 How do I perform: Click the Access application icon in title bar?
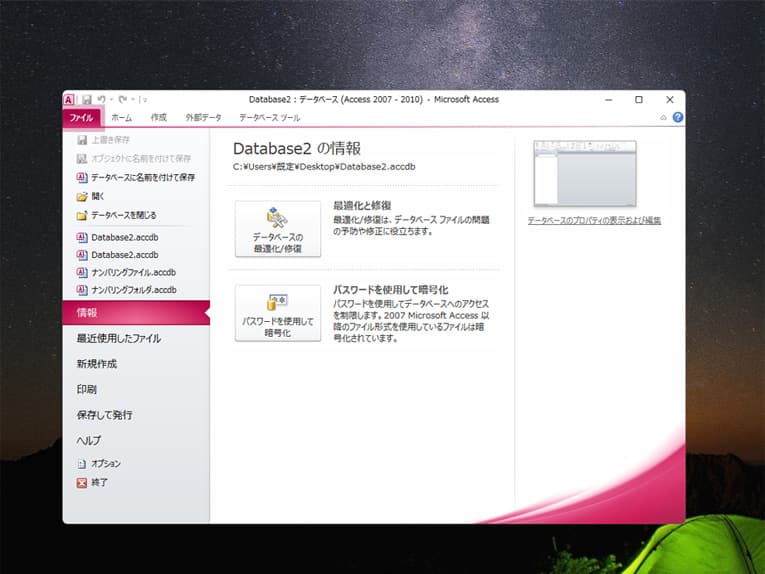[x=69, y=99]
